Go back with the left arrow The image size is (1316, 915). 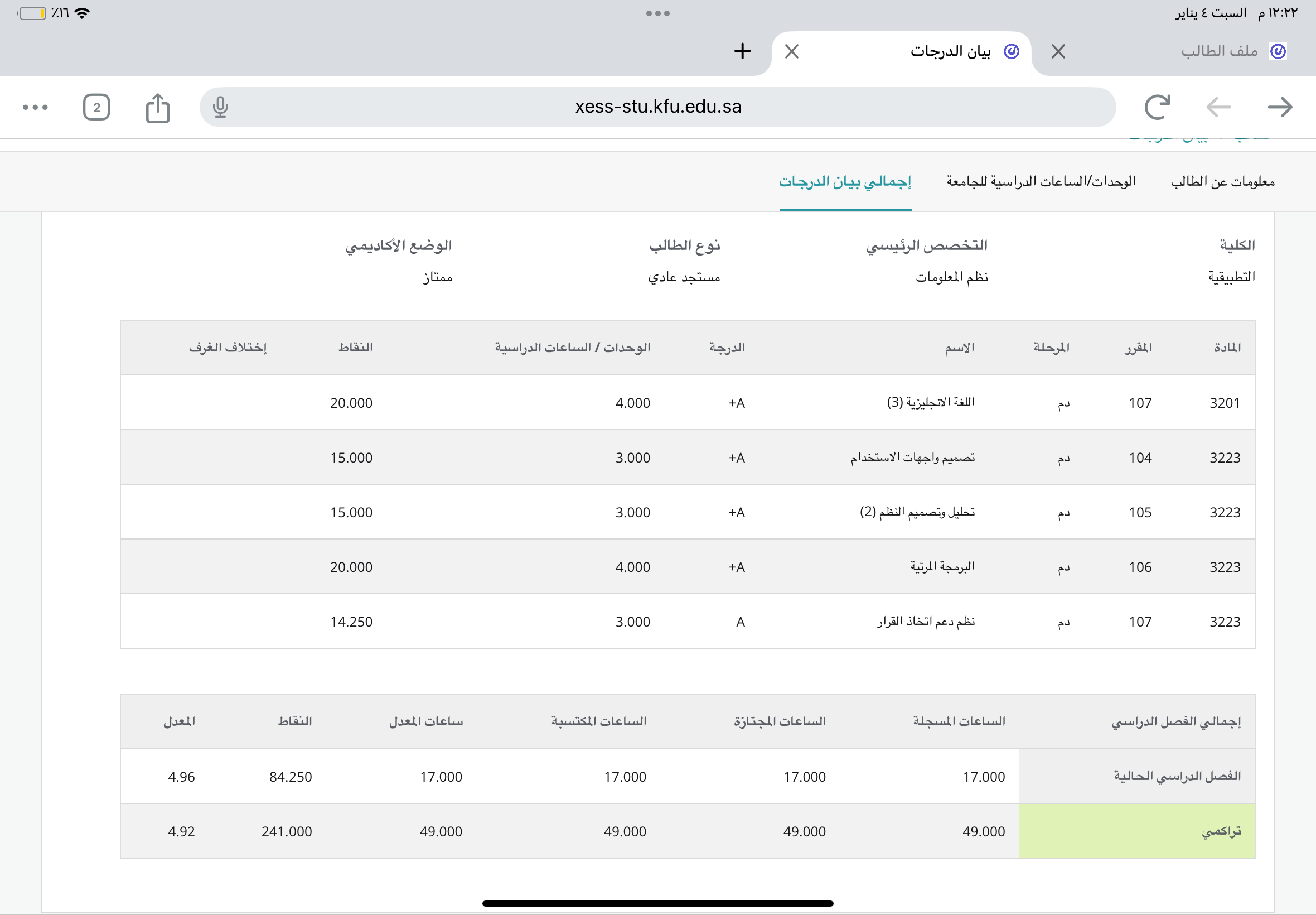[1218, 107]
